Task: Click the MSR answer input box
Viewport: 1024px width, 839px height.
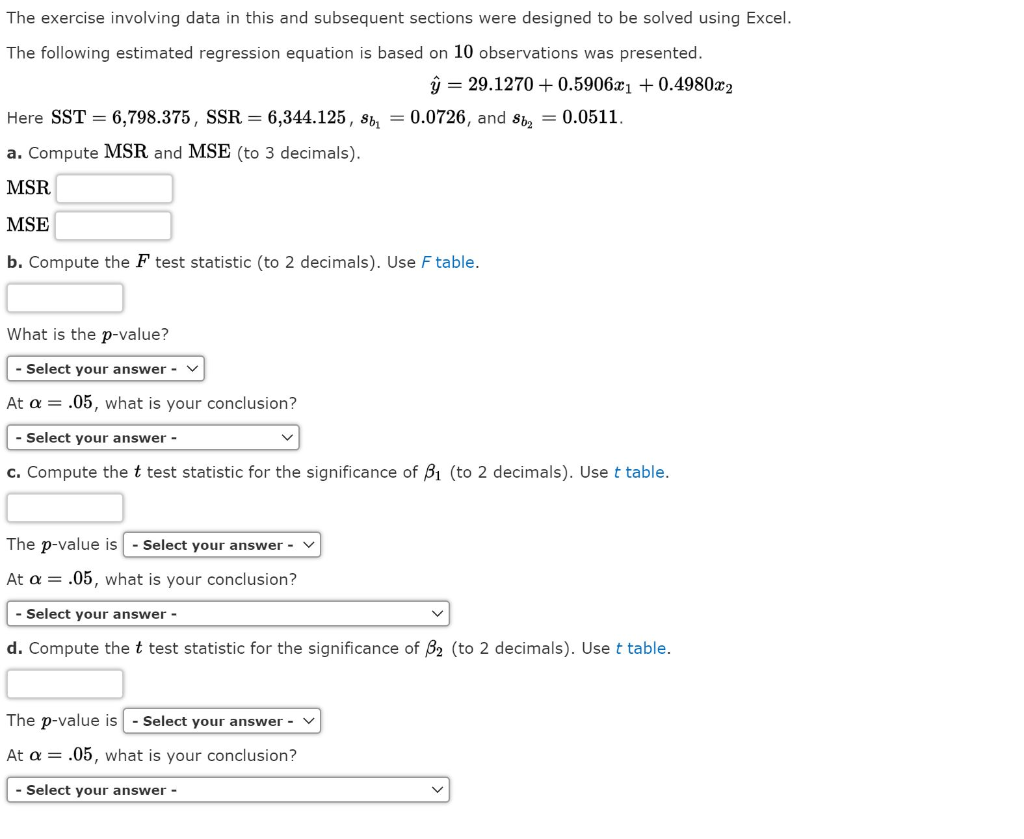Action: point(113,188)
